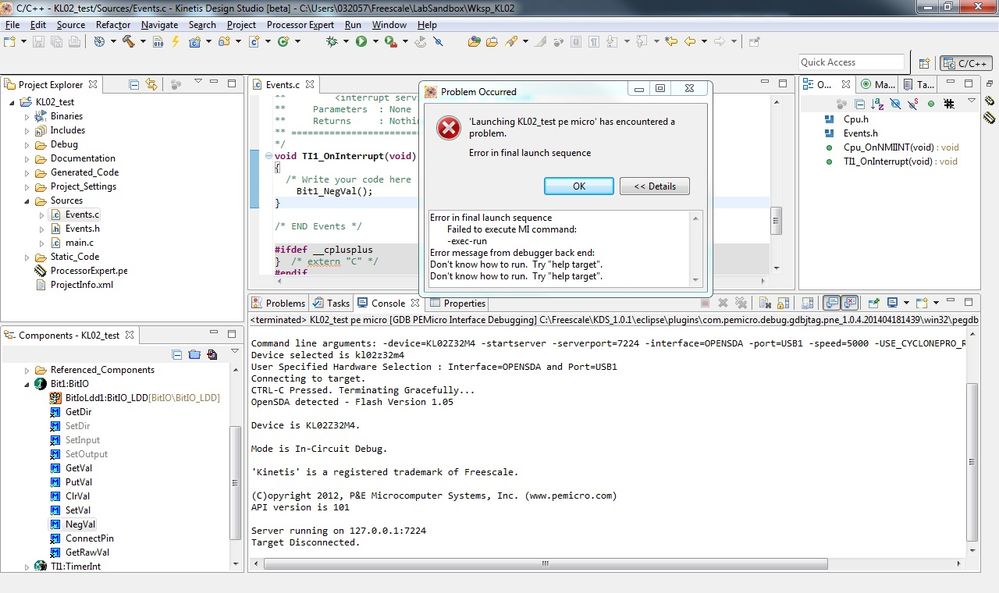This screenshot has width=999, height=593.
Task: Open the Navigate menu
Action: pos(159,25)
